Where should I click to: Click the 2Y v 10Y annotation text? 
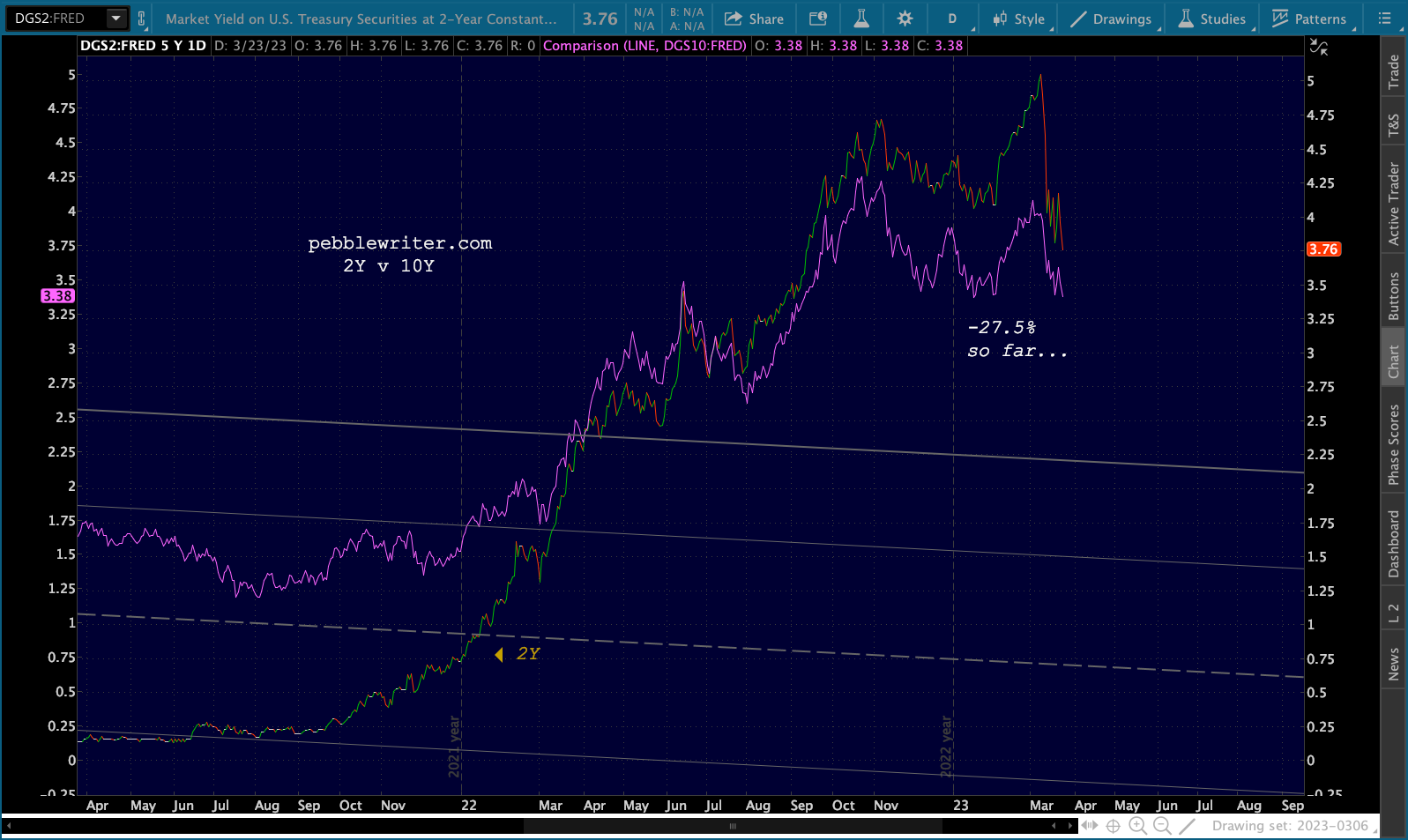(389, 266)
